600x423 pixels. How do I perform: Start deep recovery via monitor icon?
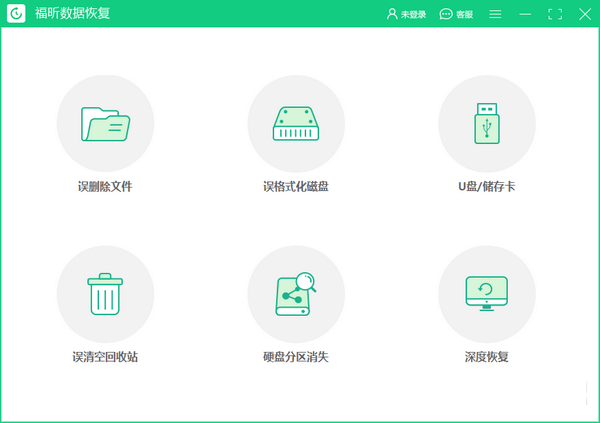click(486, 293)
